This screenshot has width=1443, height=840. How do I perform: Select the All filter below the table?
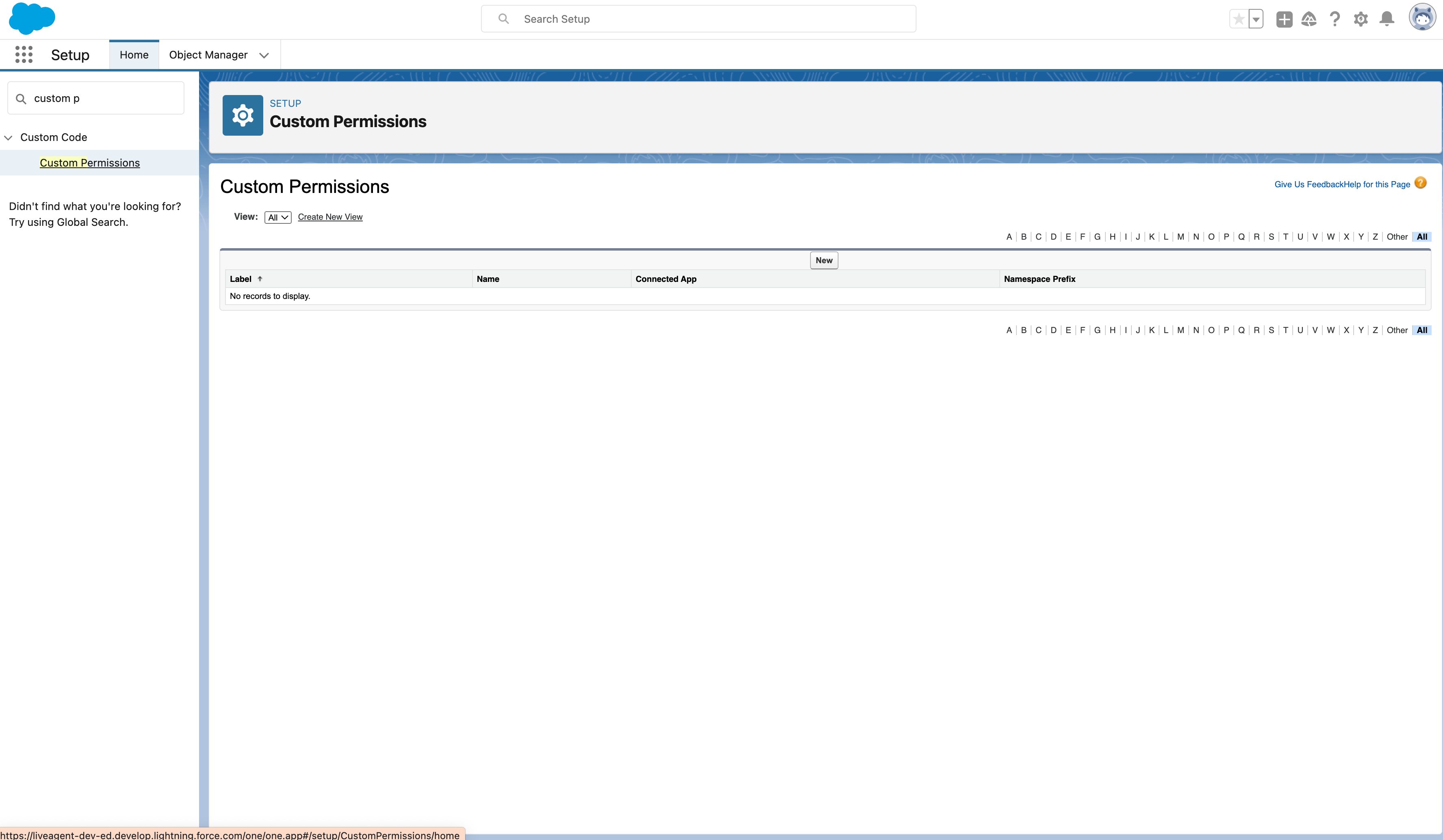tap(1422, 330)
